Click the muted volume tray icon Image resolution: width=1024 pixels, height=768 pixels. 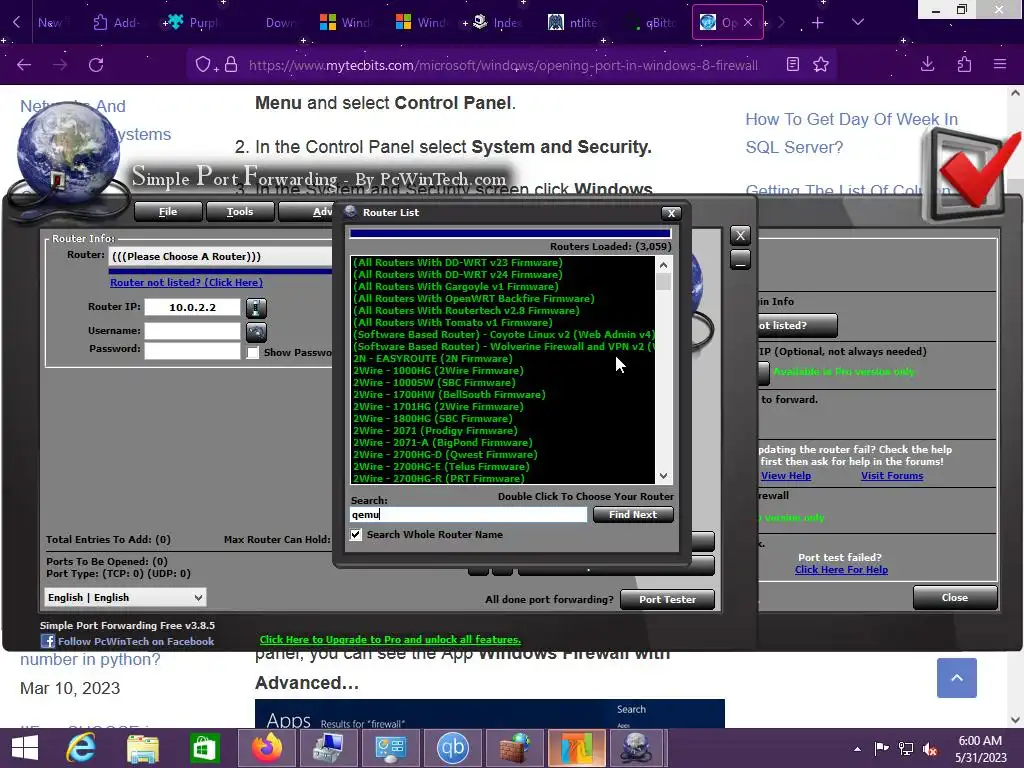point(930,749)
